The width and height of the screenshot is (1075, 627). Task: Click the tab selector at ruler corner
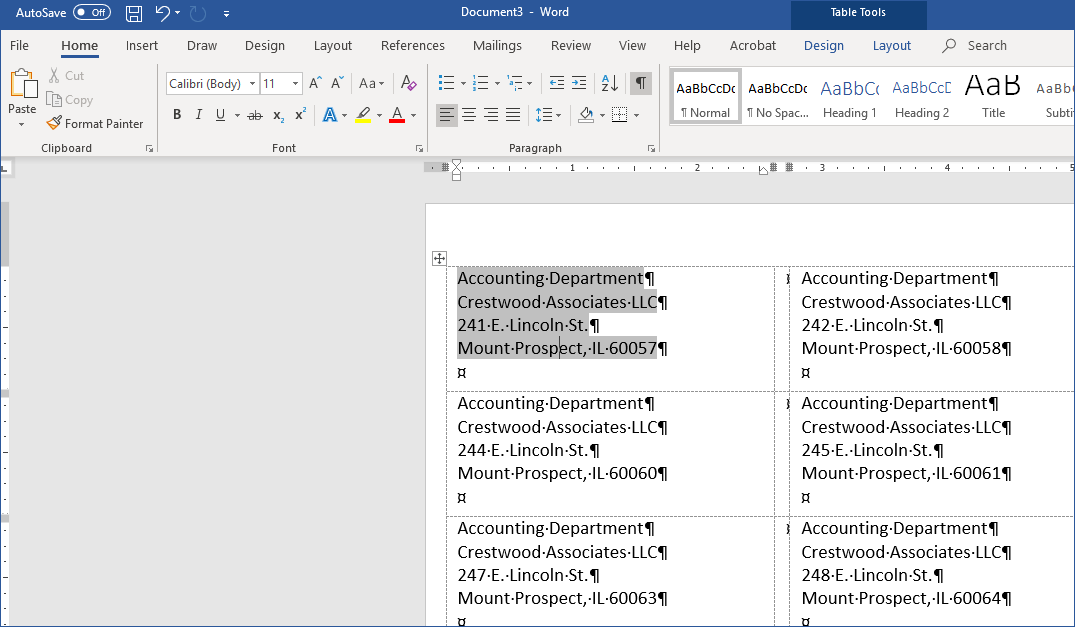[5, 167]
